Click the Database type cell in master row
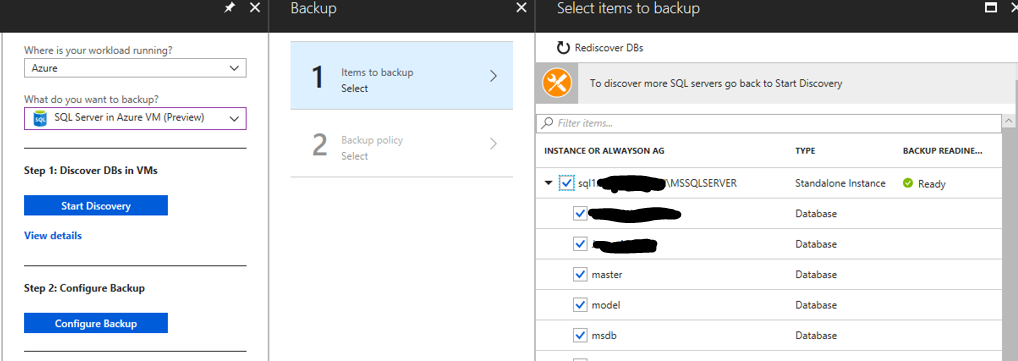 click(816, 275)
